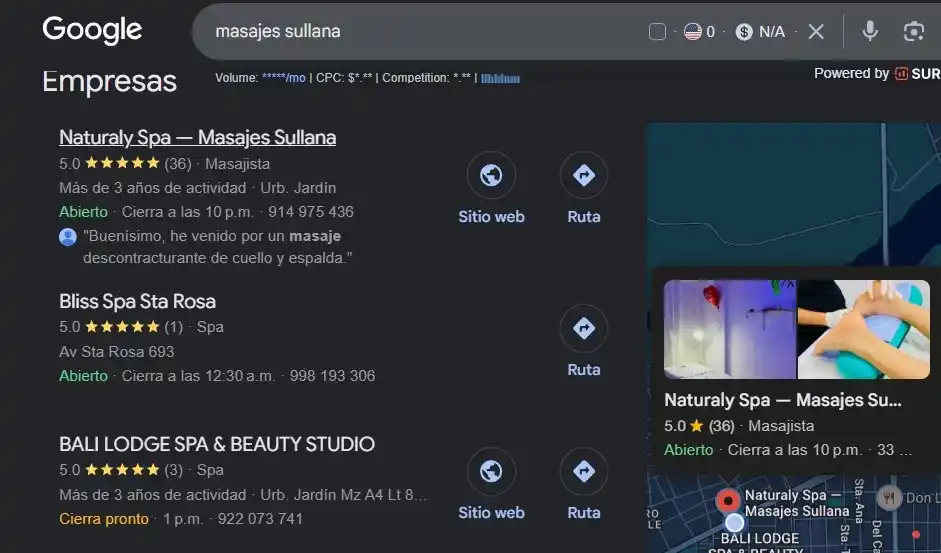
Task: Click the US flag volume icon
Action: tap(693, 31)
